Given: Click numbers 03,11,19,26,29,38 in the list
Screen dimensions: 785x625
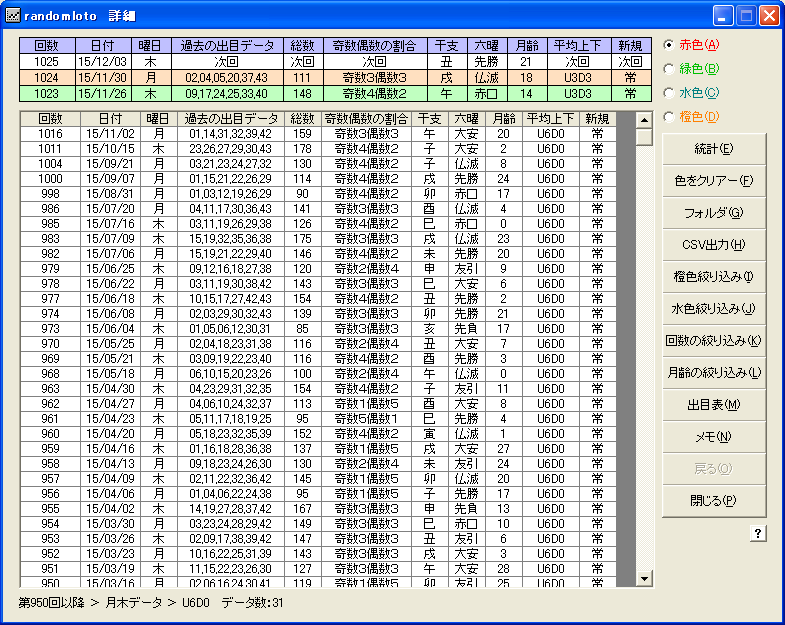Looking at the screenshot, I should click(231, 224).
